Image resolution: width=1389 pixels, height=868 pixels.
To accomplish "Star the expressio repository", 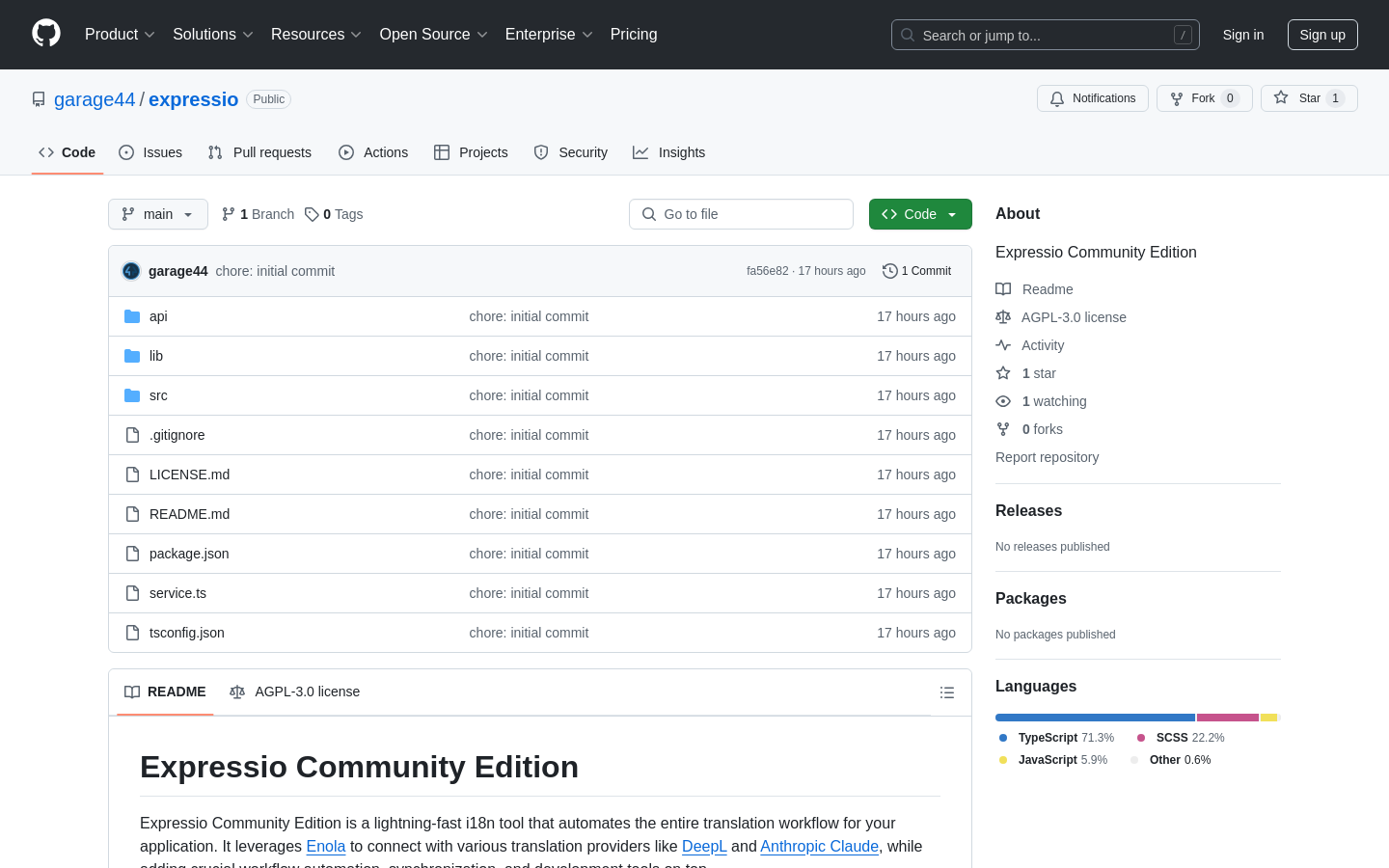I will point(1309,98).
